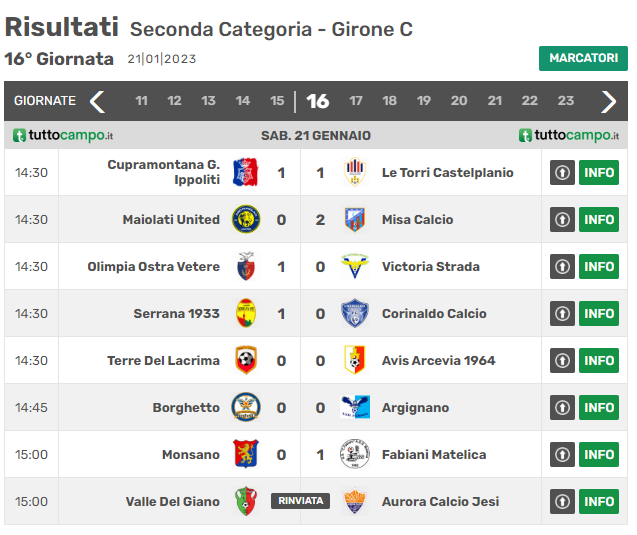The image size is (637, 535).
Task: Click the Cupramontana G. Ippoliti team crest
Action: (x=245, y=172)
